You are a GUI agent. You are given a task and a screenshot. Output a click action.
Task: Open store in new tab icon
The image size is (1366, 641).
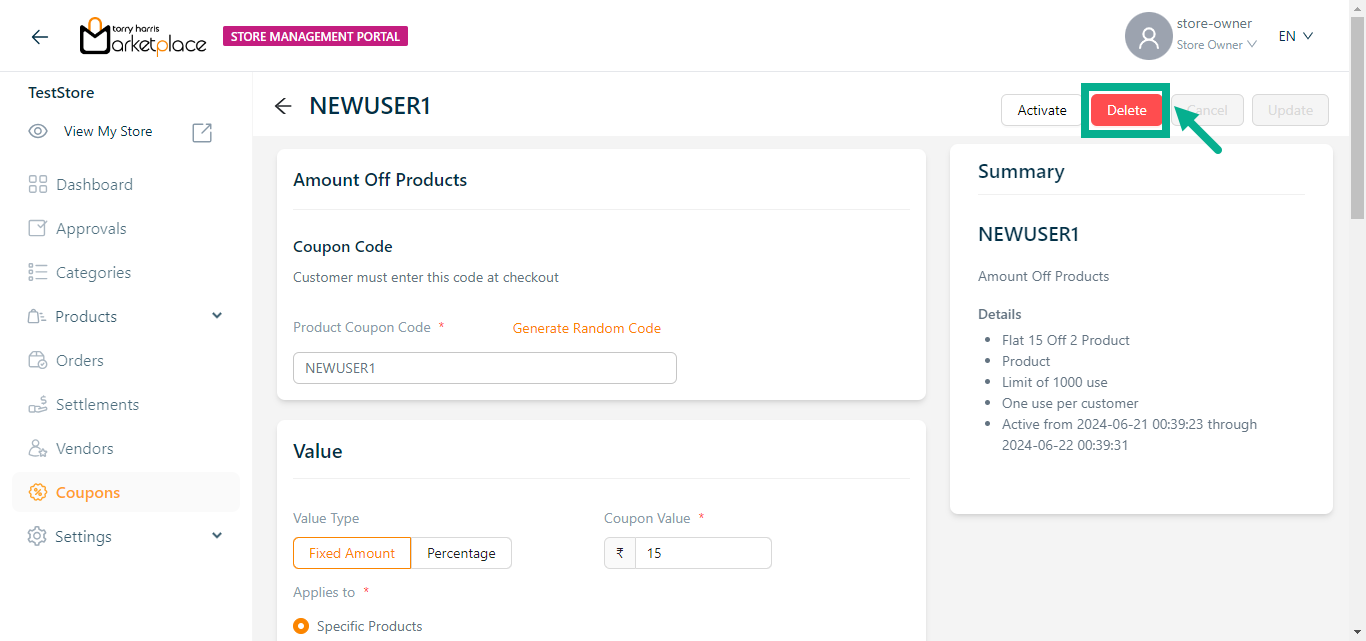point(202,132)
